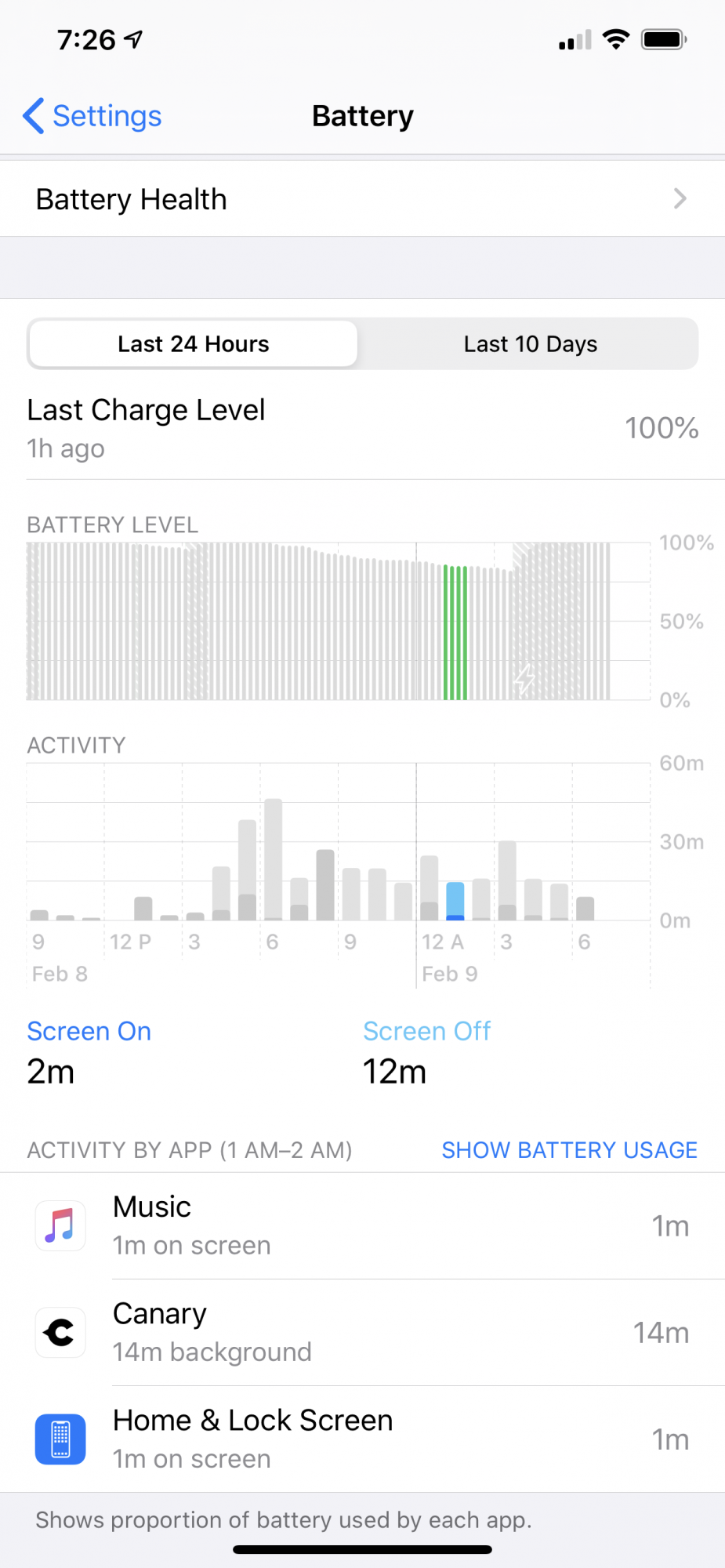Open Battery Health chevron
The height and width of the screenshot is (1568, 725).
(680, 199)
